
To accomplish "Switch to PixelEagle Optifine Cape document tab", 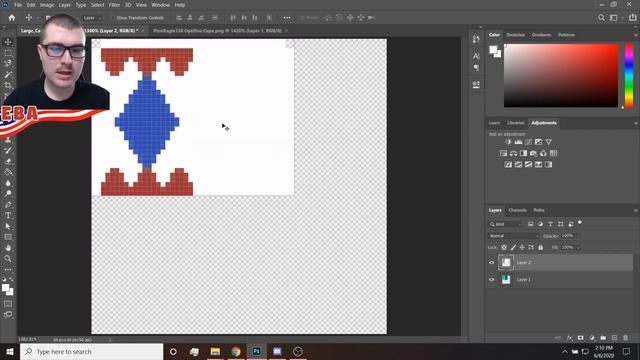I will [x=217, y=31].
